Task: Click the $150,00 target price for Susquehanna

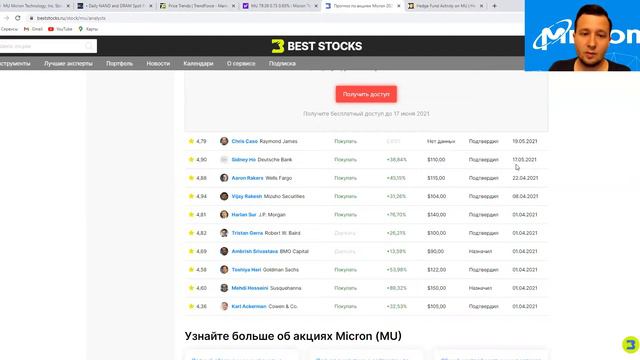Action: click(436, 288)
